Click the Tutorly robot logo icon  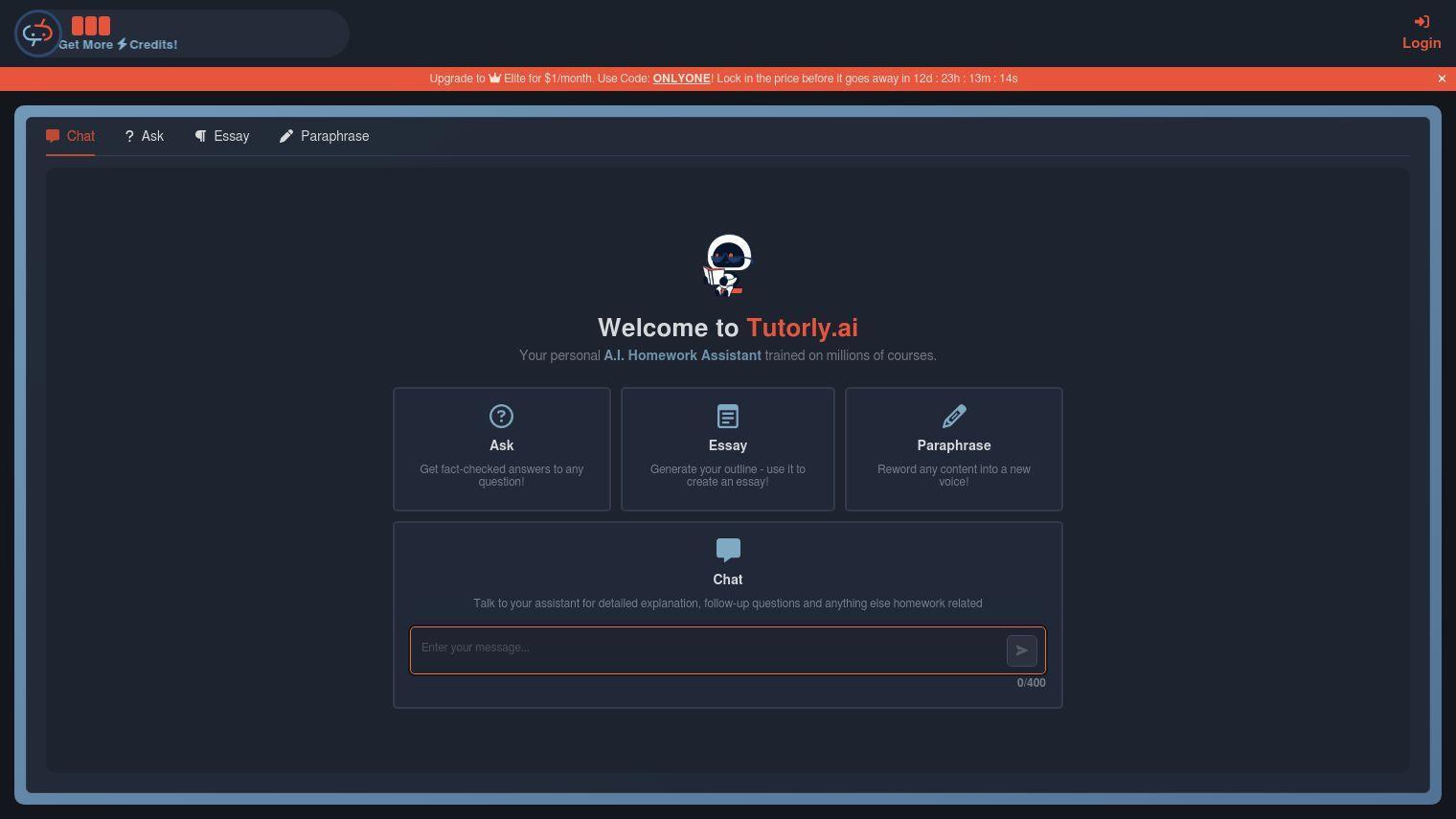pyautogui.click(x=38, y=34)
